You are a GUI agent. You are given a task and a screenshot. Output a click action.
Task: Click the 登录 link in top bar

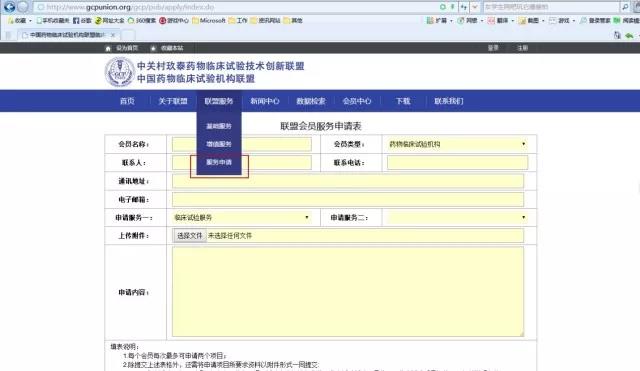click(493, 48)
